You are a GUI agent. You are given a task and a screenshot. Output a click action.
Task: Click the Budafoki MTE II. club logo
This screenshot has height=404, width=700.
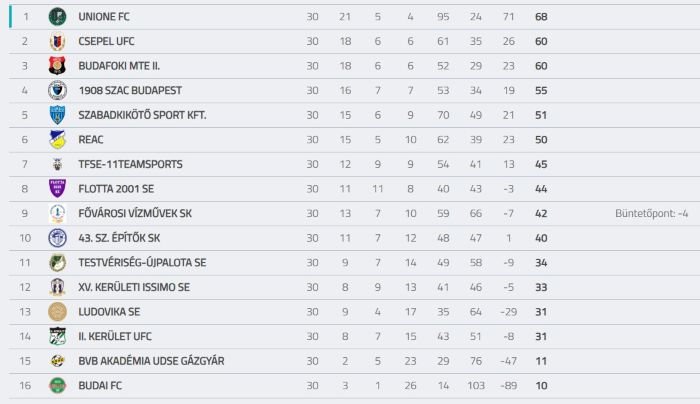pyautogui.click(x=57, y=66)
